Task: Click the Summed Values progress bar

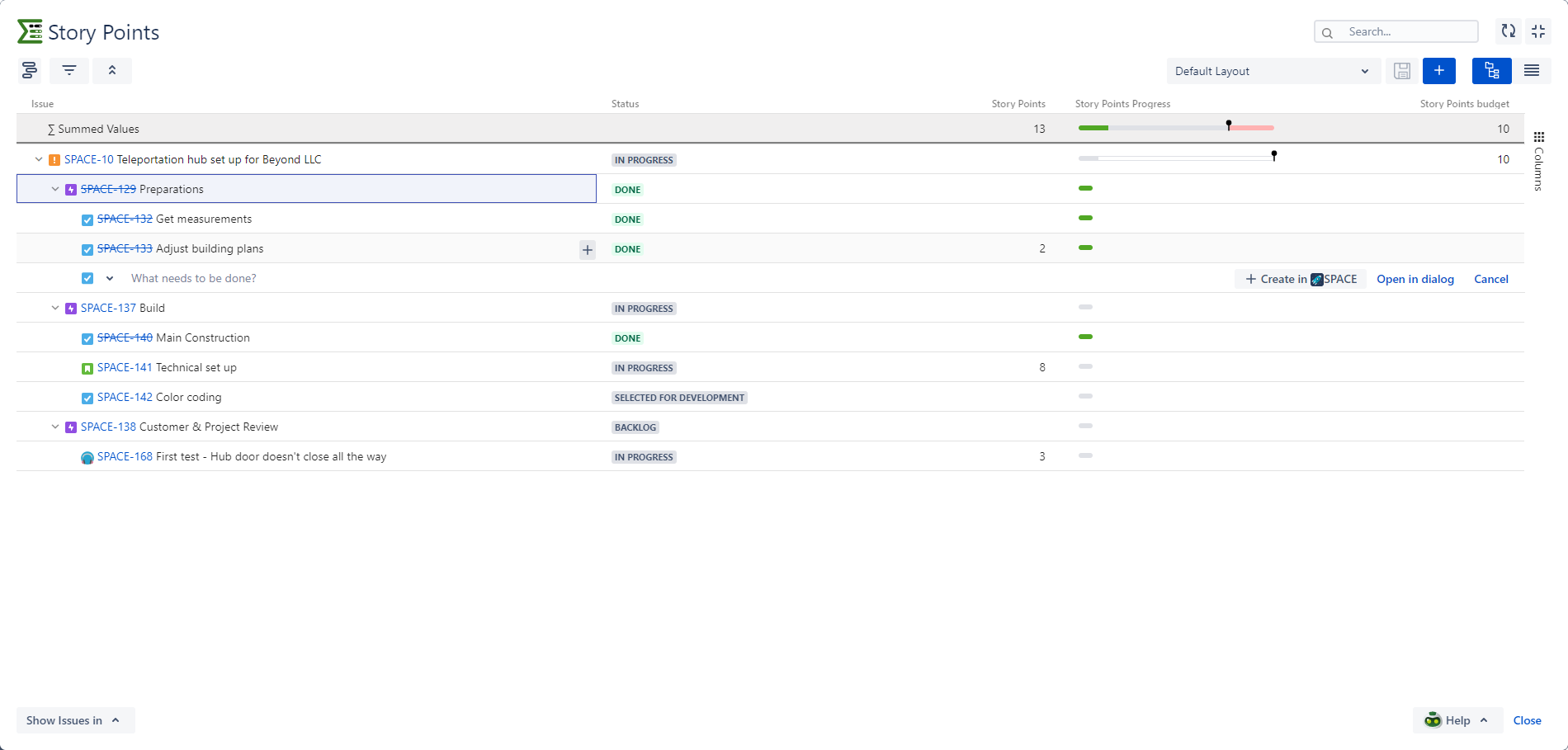Action: pos(1175,128)
